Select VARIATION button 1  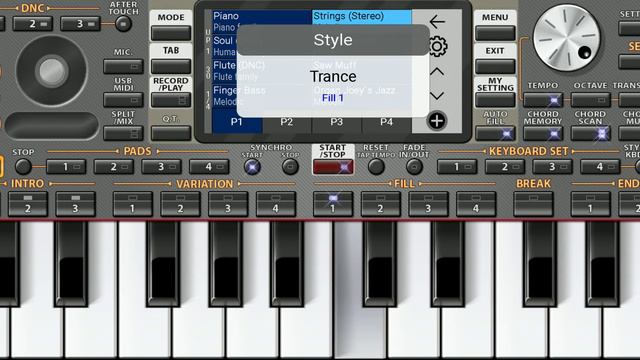[x=133, y=204]
